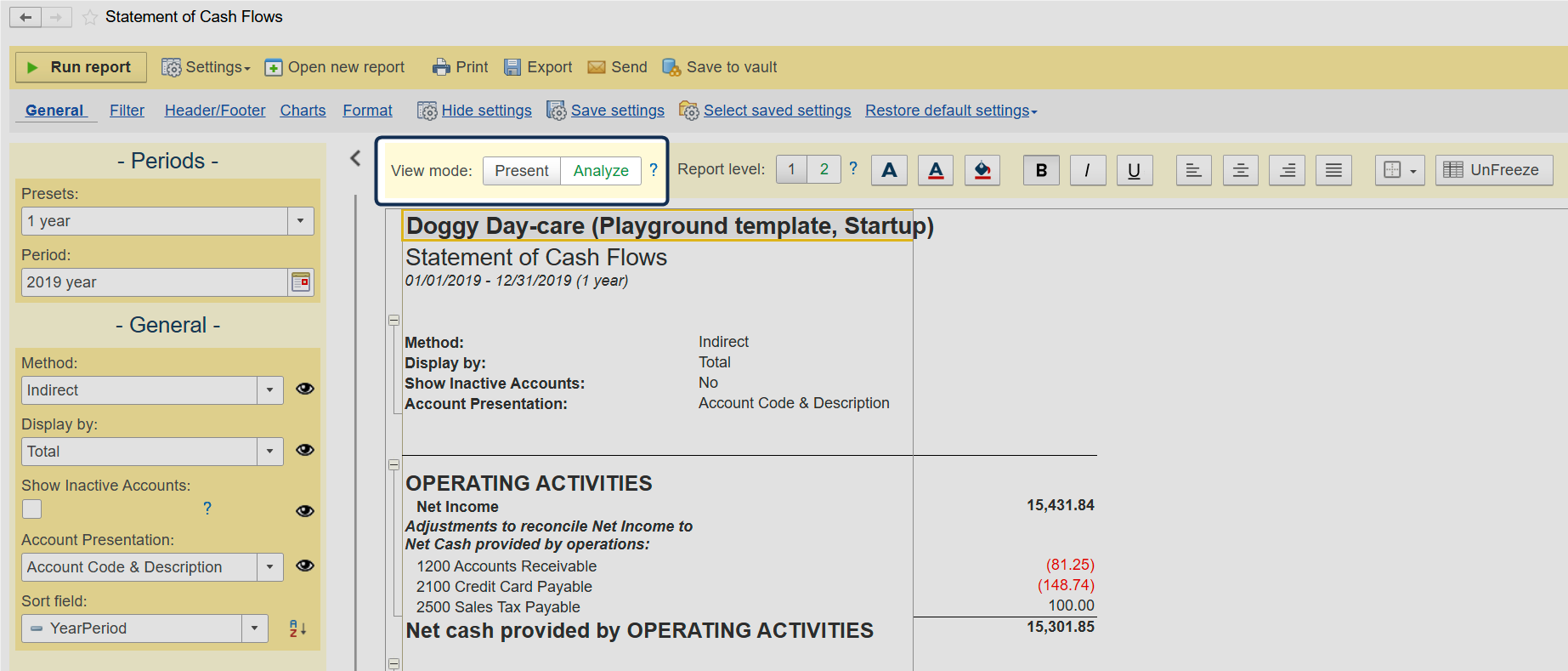Switch to the Filter tab
This screenshot has width=1568, height=671.
coord(127,111)
